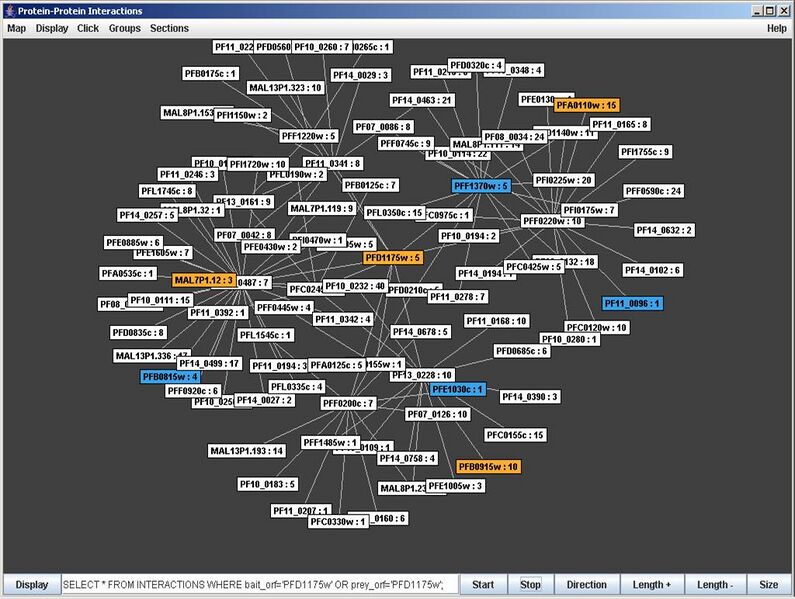Open the Help menu
Viewport: 795px width, 599px height.
coord(777,28)
